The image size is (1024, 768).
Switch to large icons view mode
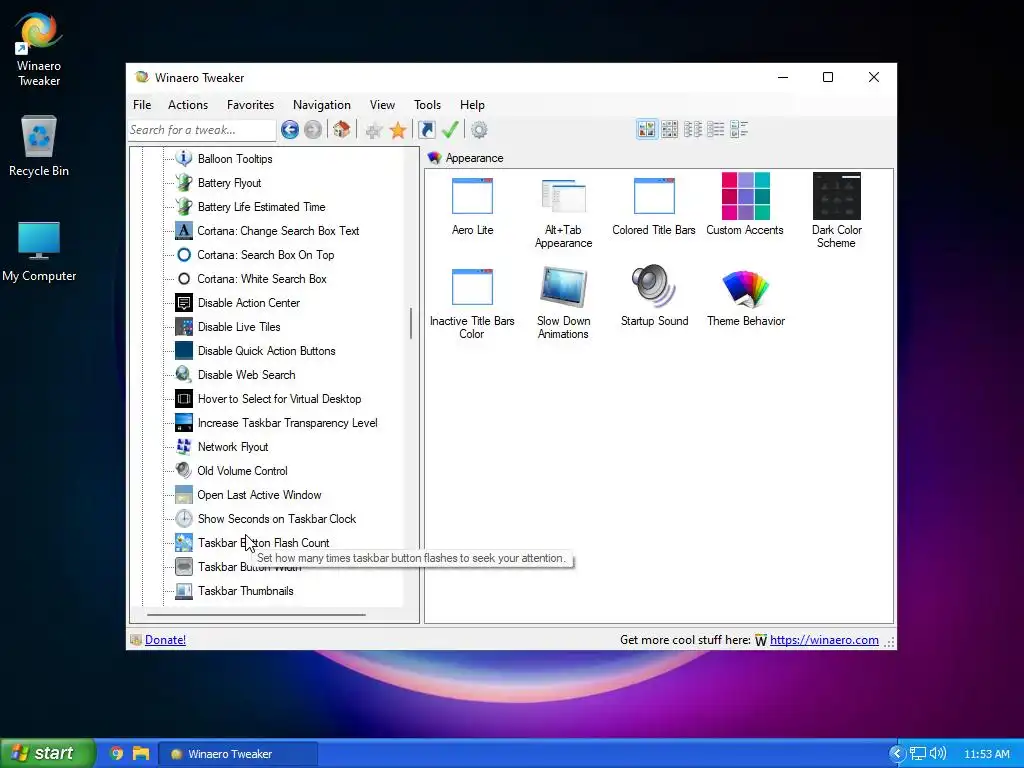pos(647,129)
